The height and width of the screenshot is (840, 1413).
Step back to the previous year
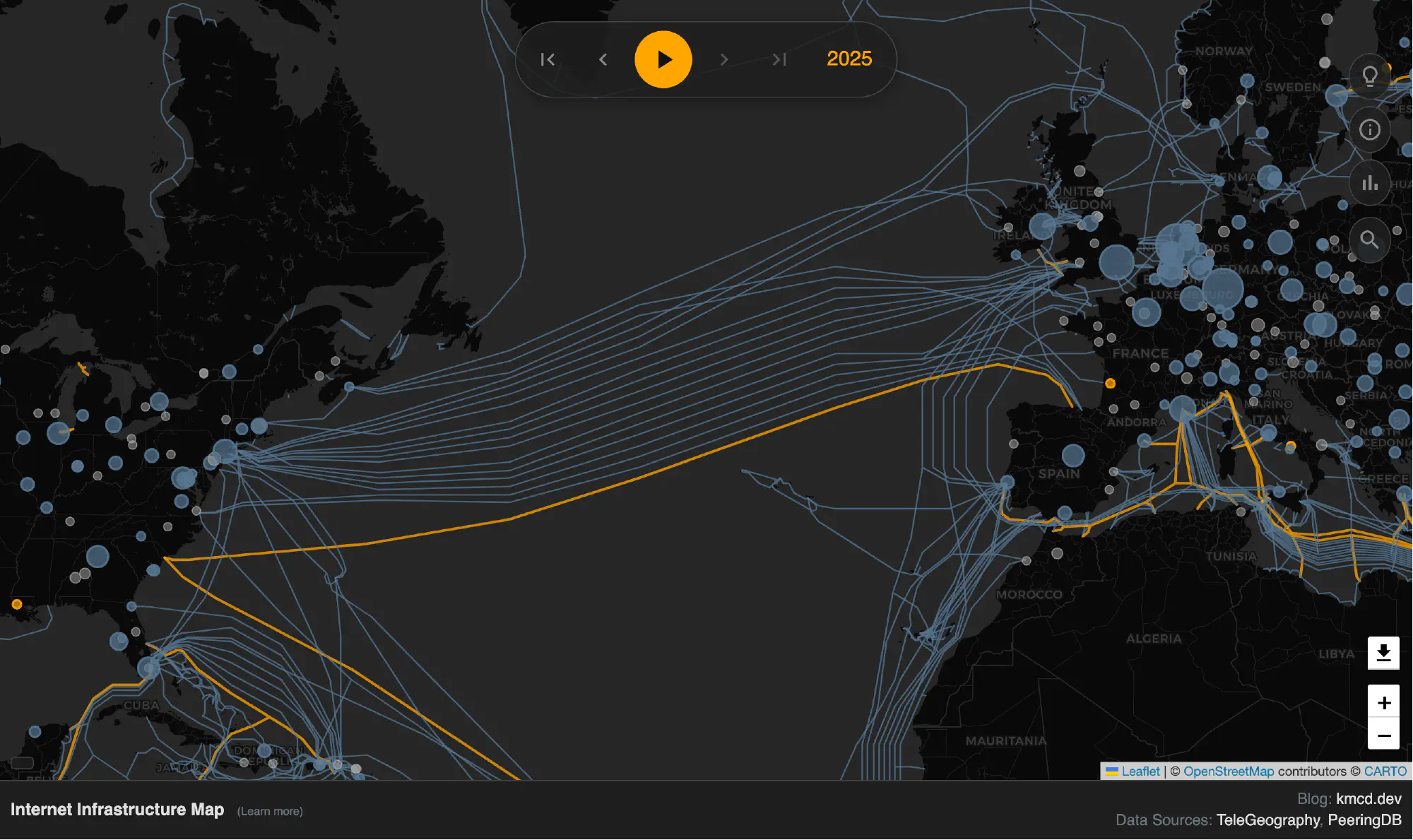[603, 59]
